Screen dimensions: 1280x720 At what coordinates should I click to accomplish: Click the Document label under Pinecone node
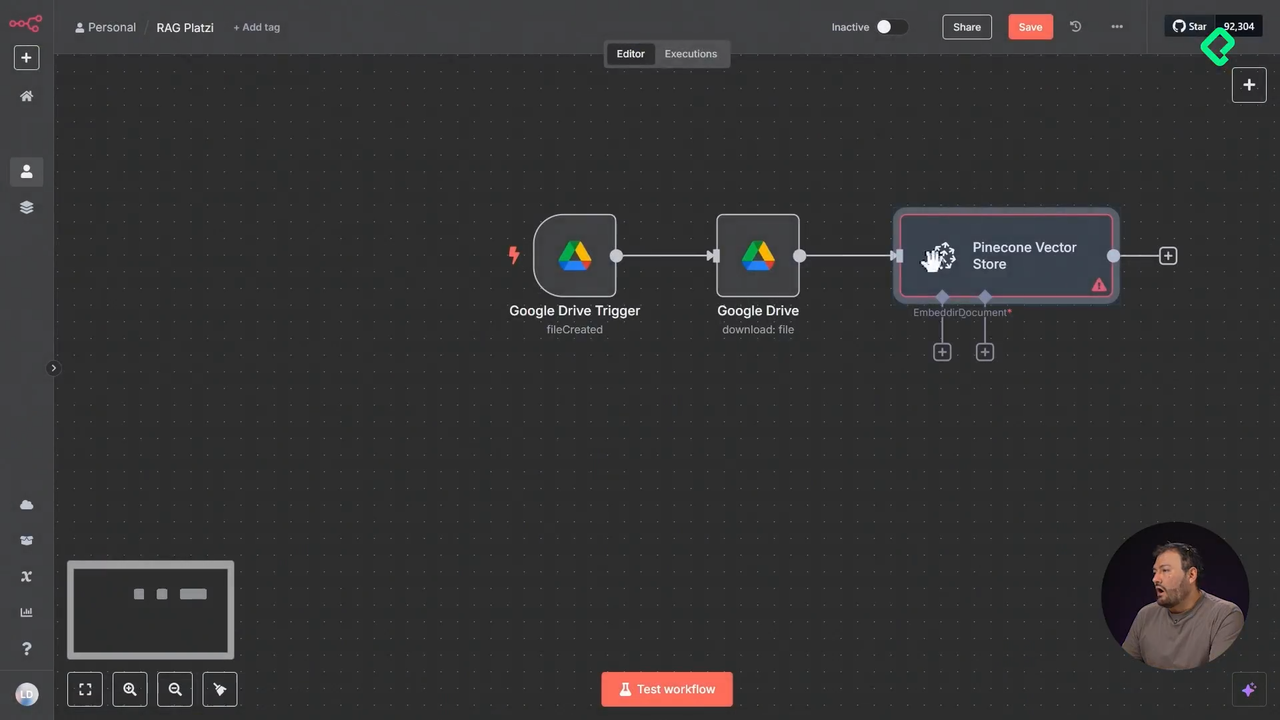(x=985, y=313)
